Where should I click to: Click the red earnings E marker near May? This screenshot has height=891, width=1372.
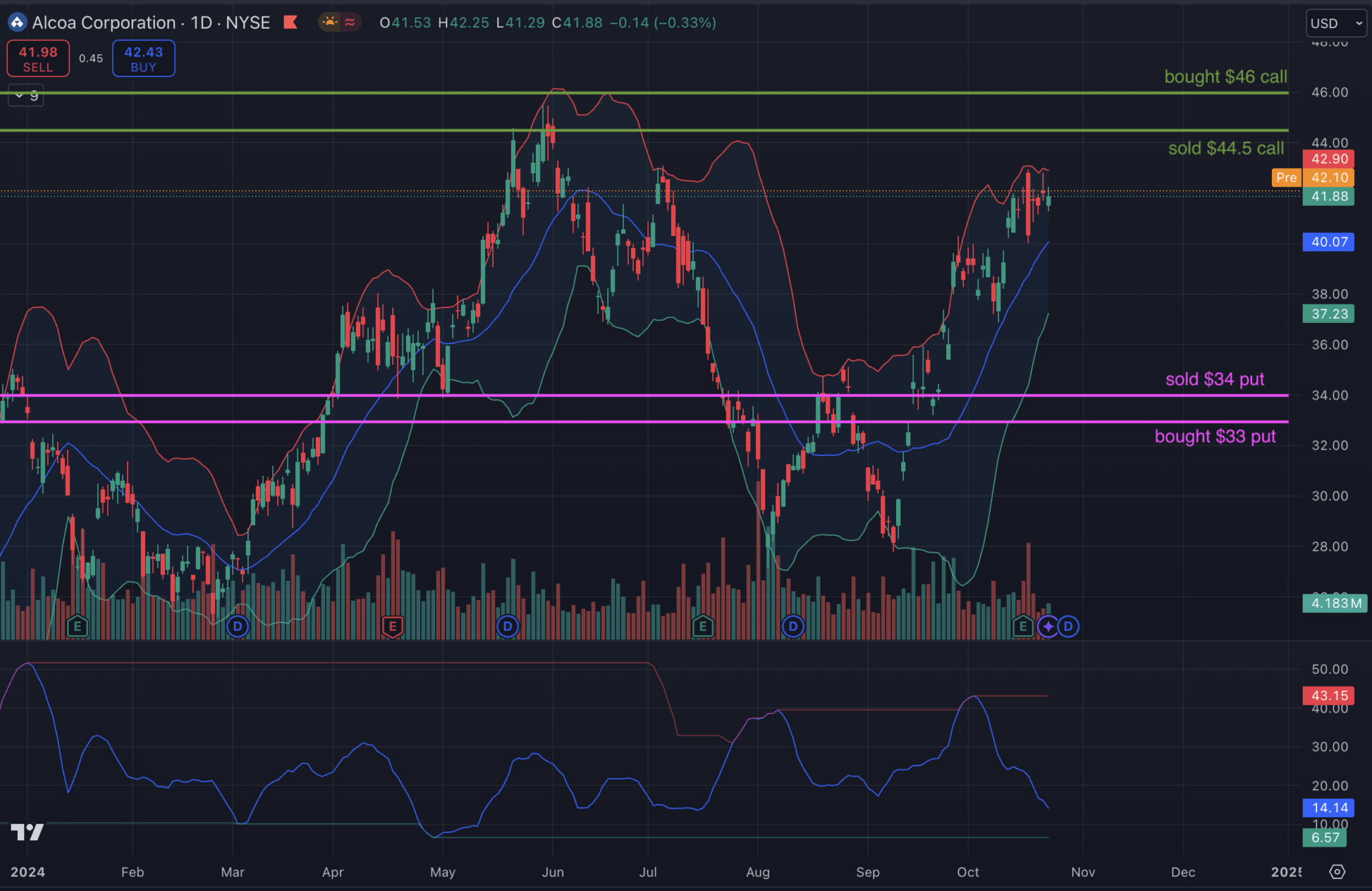(x=392, y=627)
